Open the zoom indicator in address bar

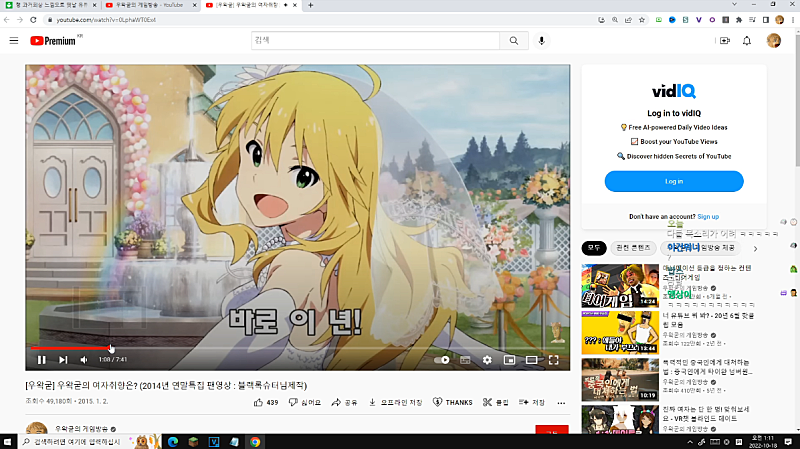[615, 20]
